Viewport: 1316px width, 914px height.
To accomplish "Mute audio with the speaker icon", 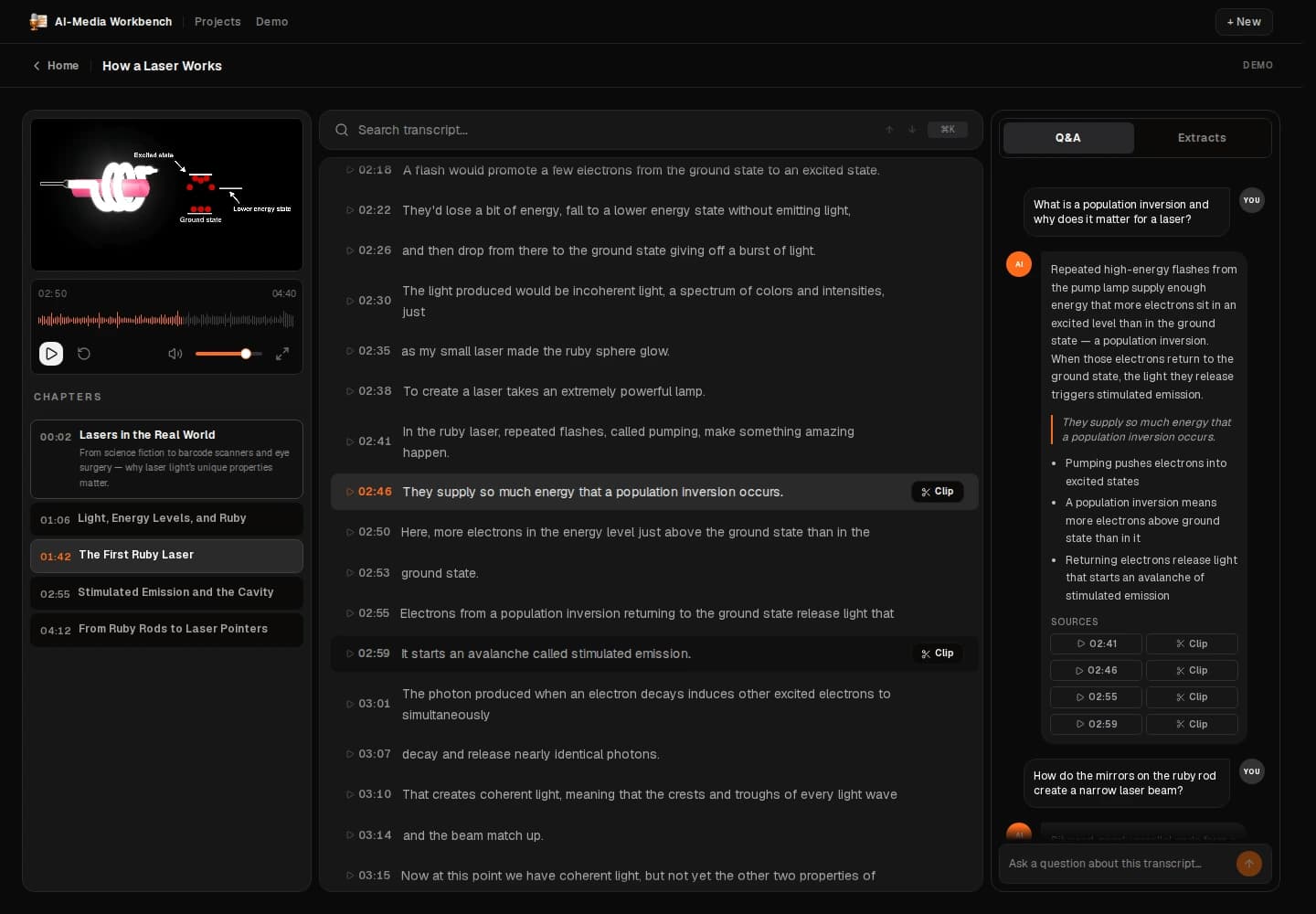I will (175, 354).
